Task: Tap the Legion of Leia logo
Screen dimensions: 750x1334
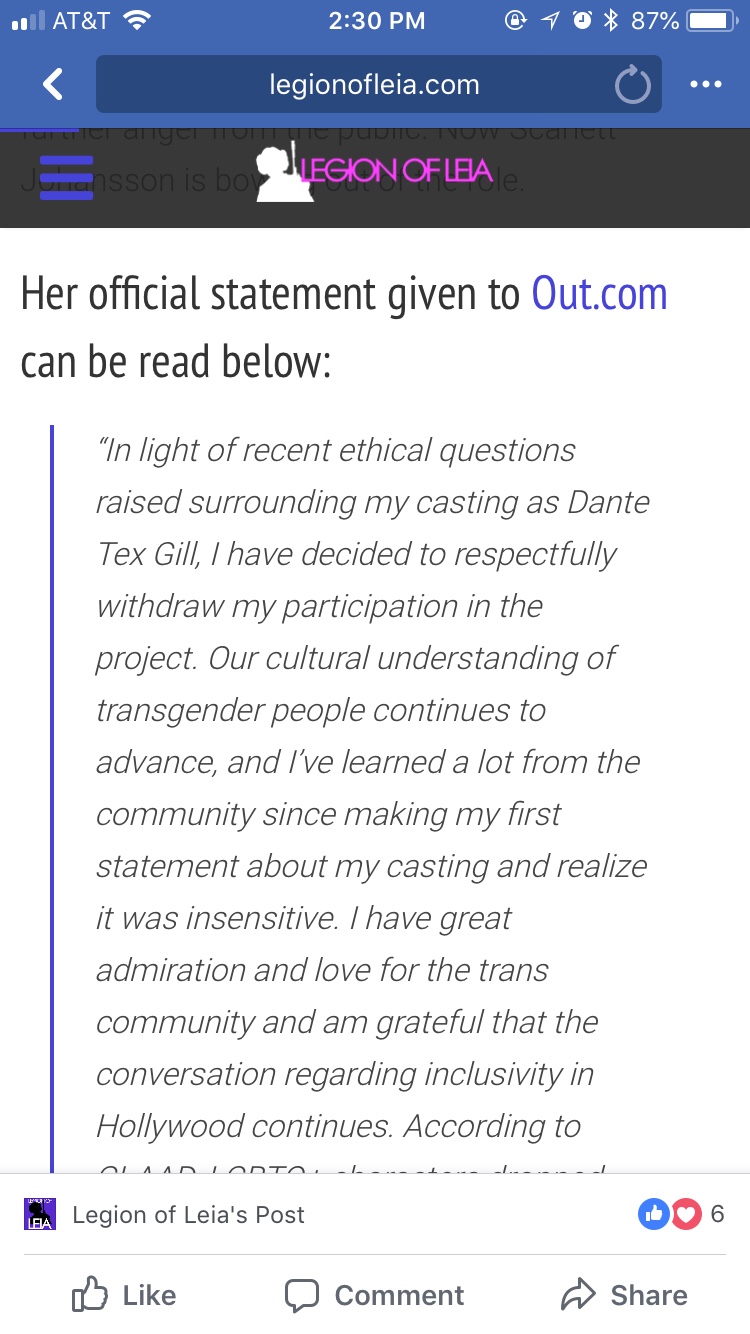Action: (360, 173)
